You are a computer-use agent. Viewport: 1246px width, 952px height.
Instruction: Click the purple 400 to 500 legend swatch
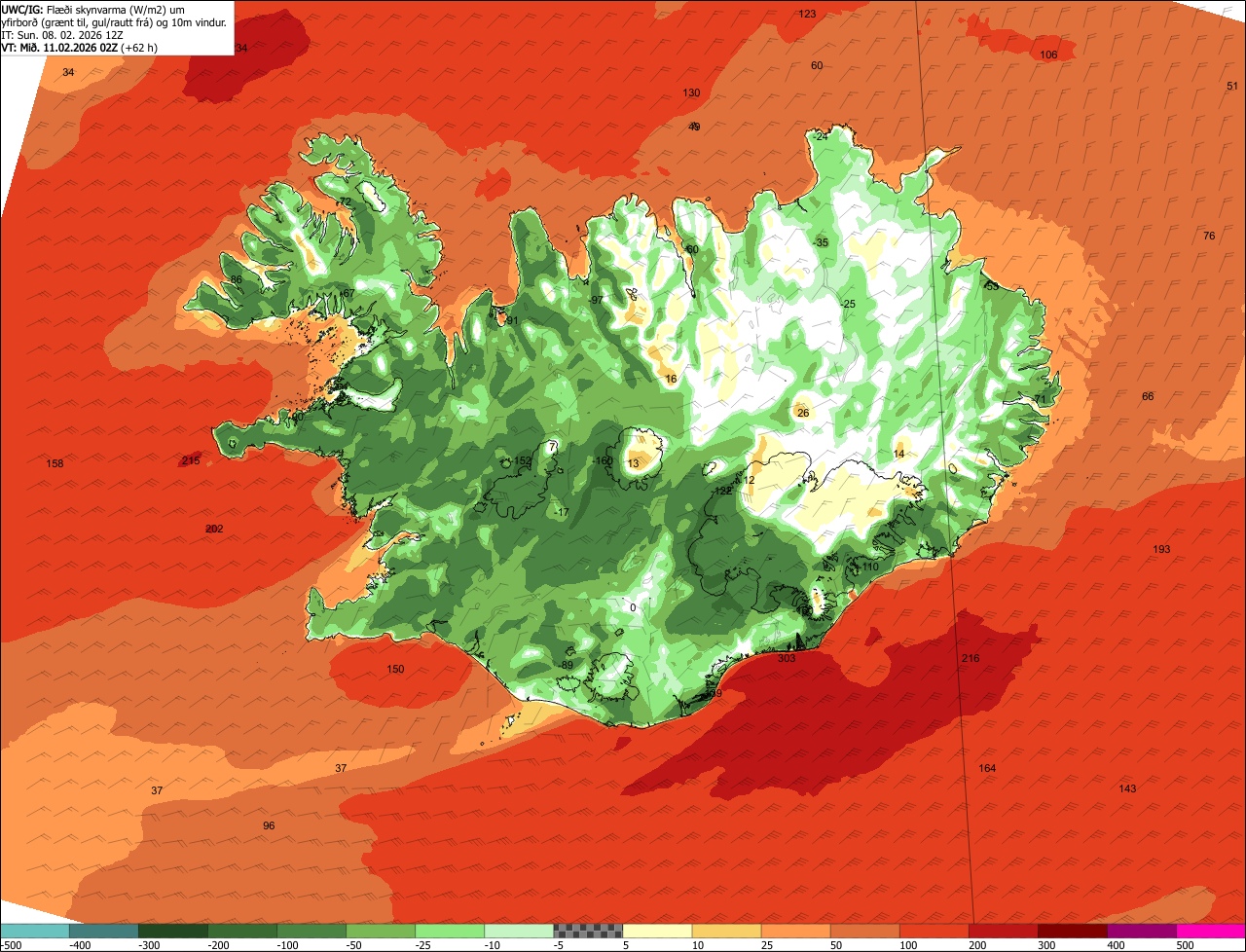click(x=1141, y=931)
